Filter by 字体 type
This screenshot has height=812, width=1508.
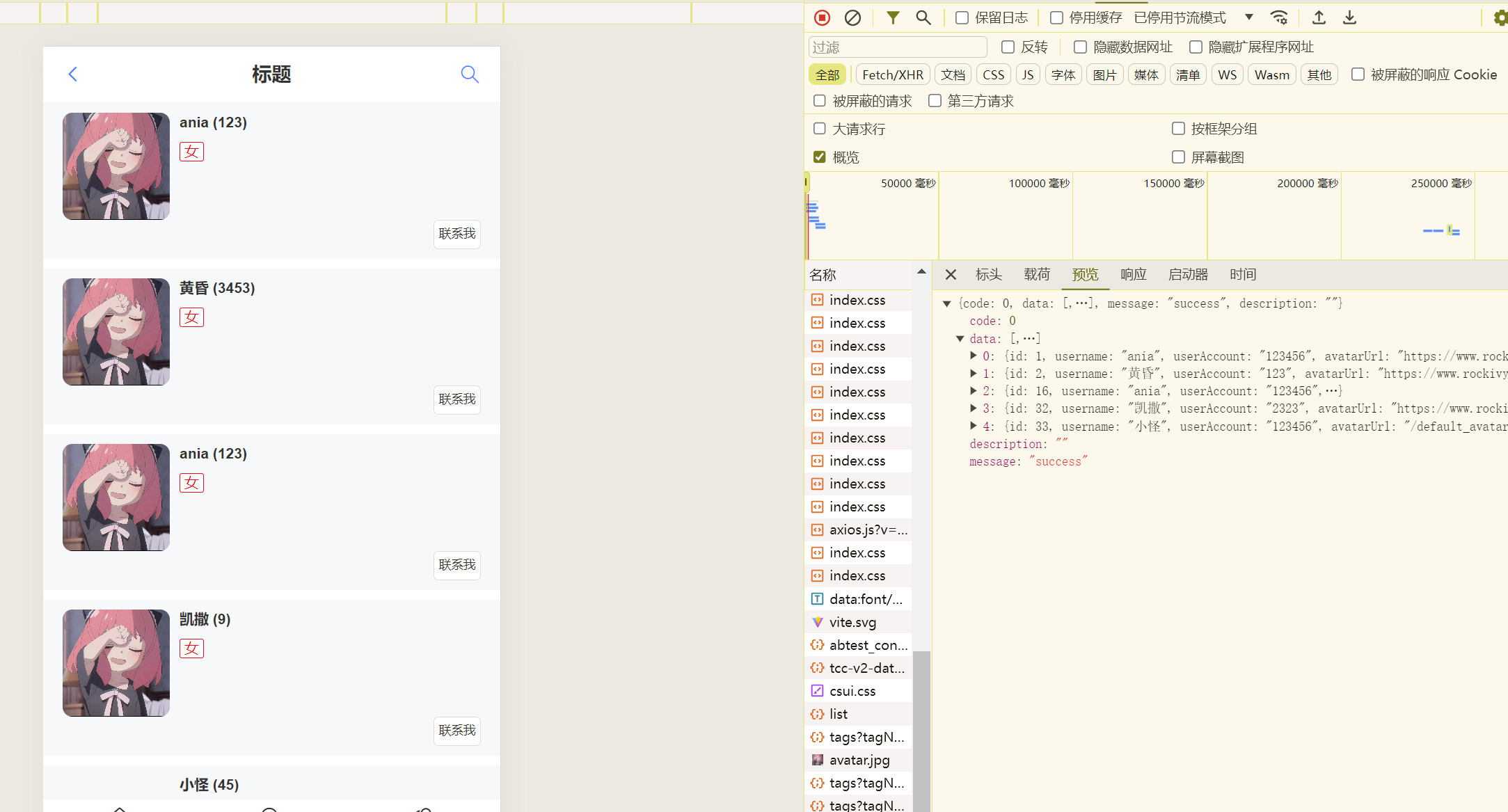click(1063, 74)
